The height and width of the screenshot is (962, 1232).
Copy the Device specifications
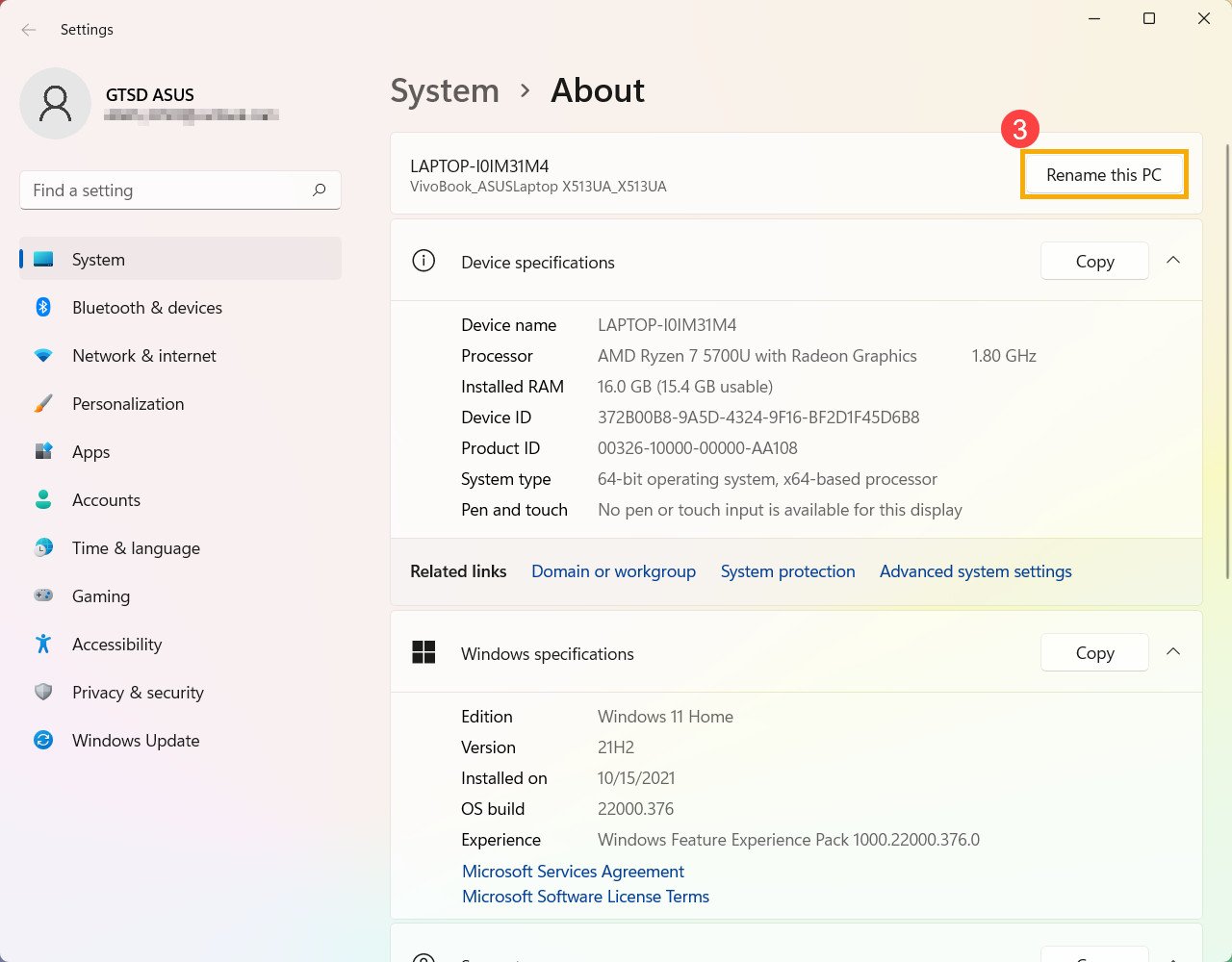(1094, 261)
